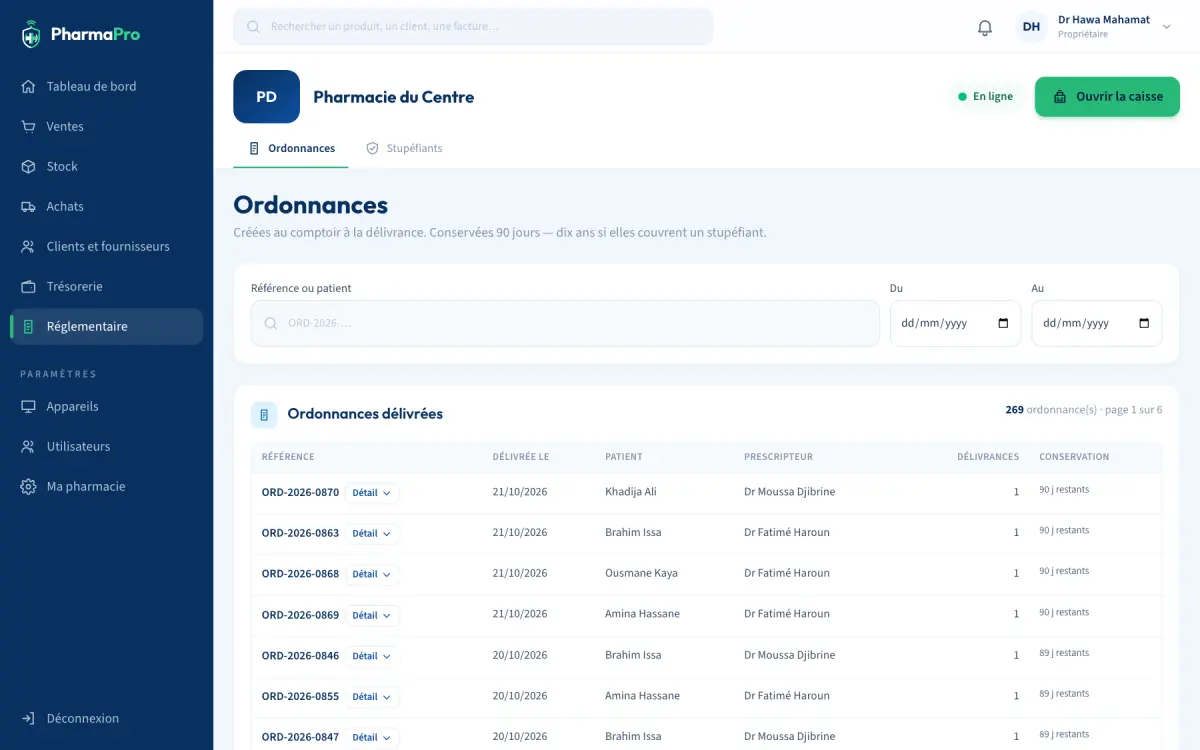The width and height of the screenshot is (1200, 750).
Task: Click the Conservation column header
Action: point(1074,457)
